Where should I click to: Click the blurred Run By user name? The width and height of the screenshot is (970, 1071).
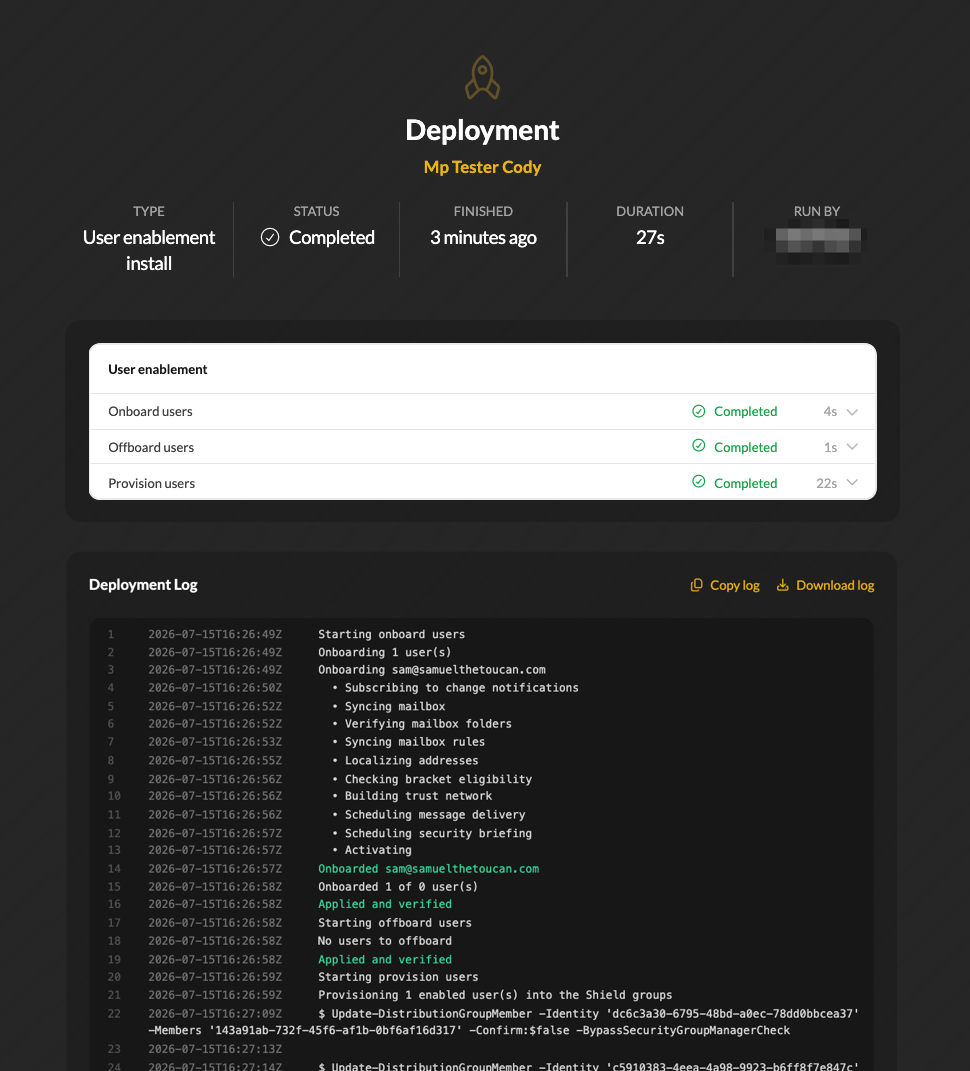(x=816, y=241)
